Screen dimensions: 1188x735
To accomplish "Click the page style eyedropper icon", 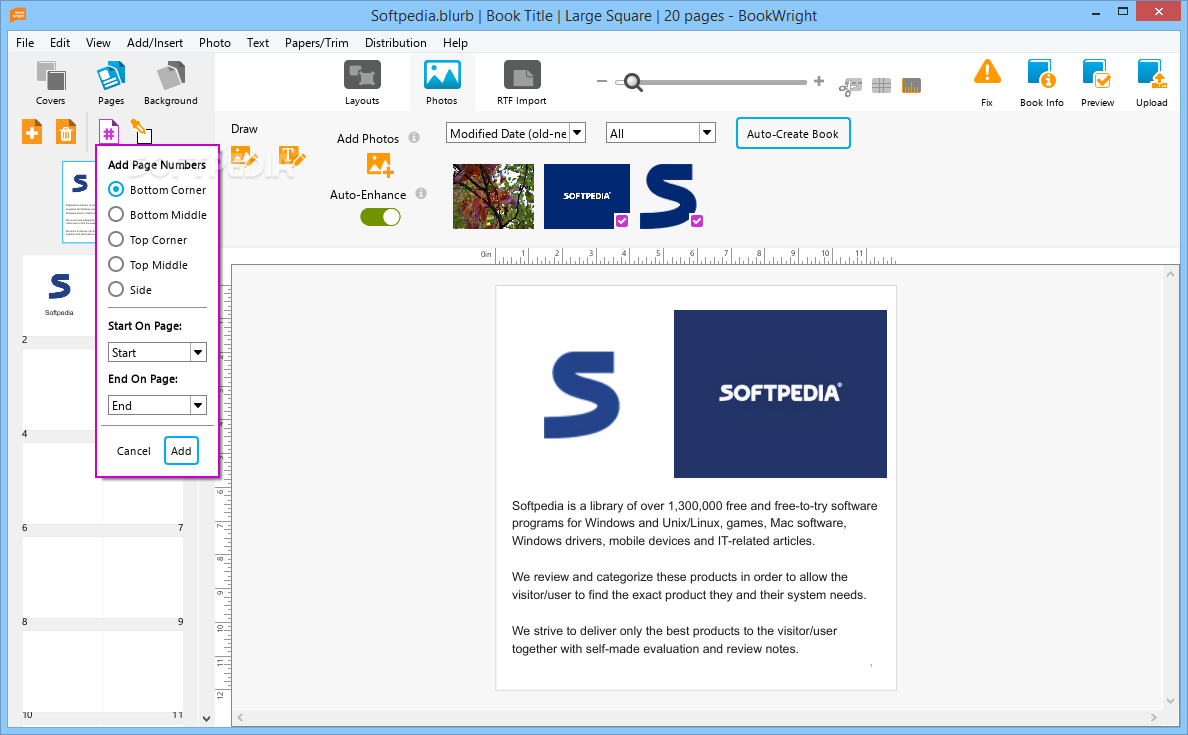I will 141,131.
